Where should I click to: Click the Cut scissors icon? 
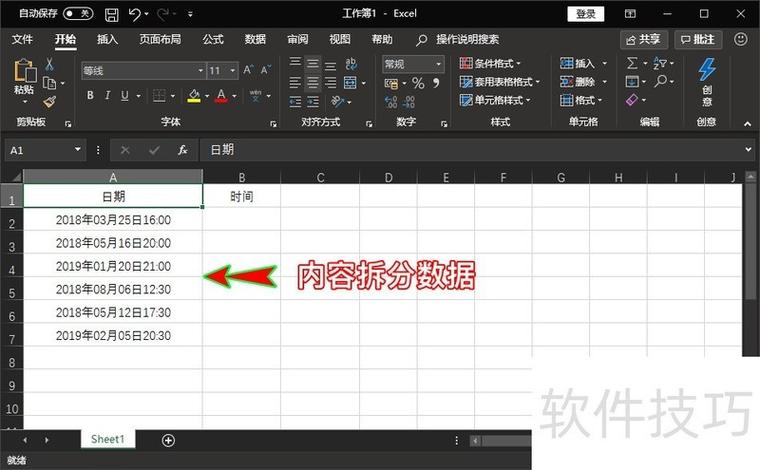click(x=49, y=64)
